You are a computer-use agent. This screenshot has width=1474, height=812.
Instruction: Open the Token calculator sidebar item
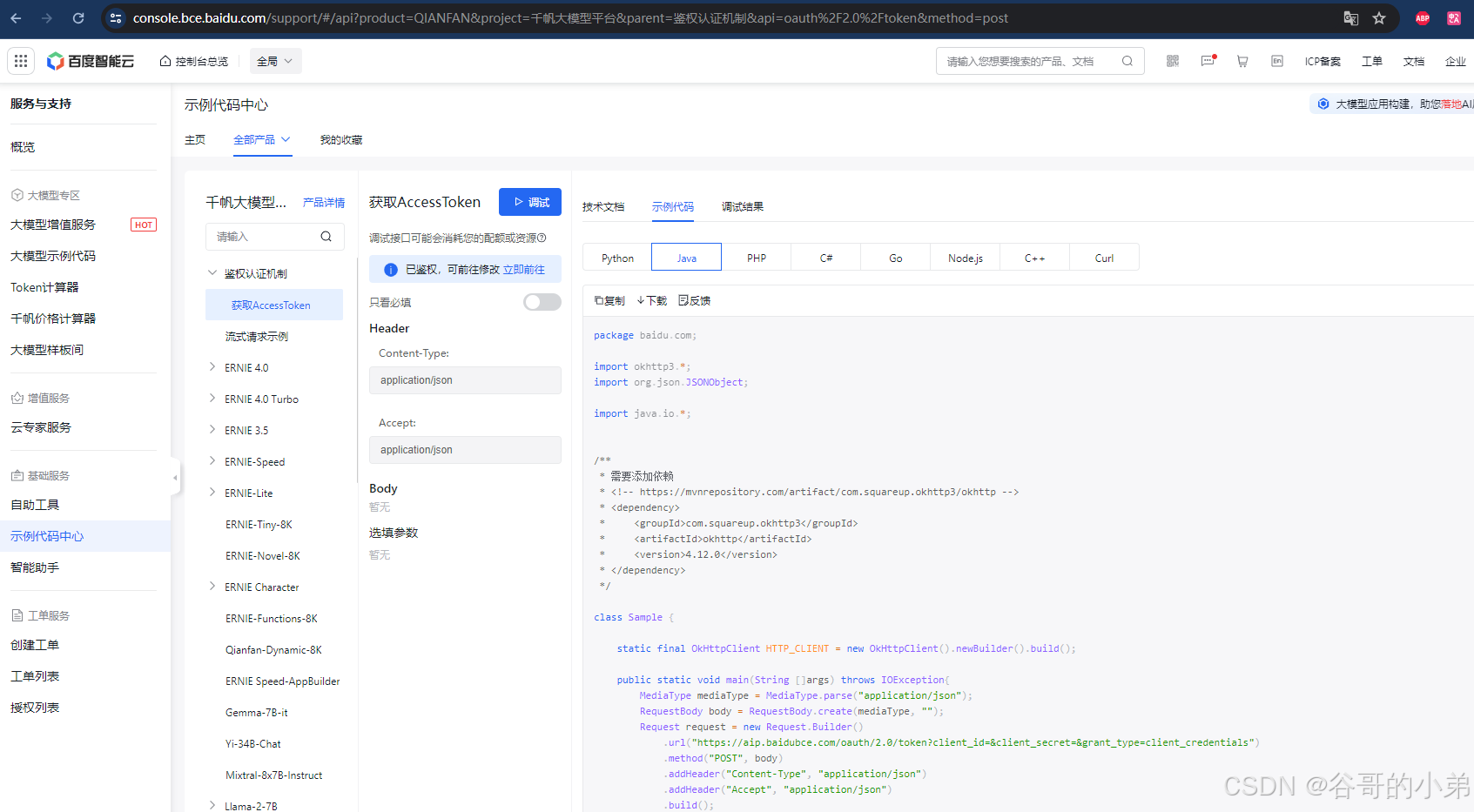(44, 287)
